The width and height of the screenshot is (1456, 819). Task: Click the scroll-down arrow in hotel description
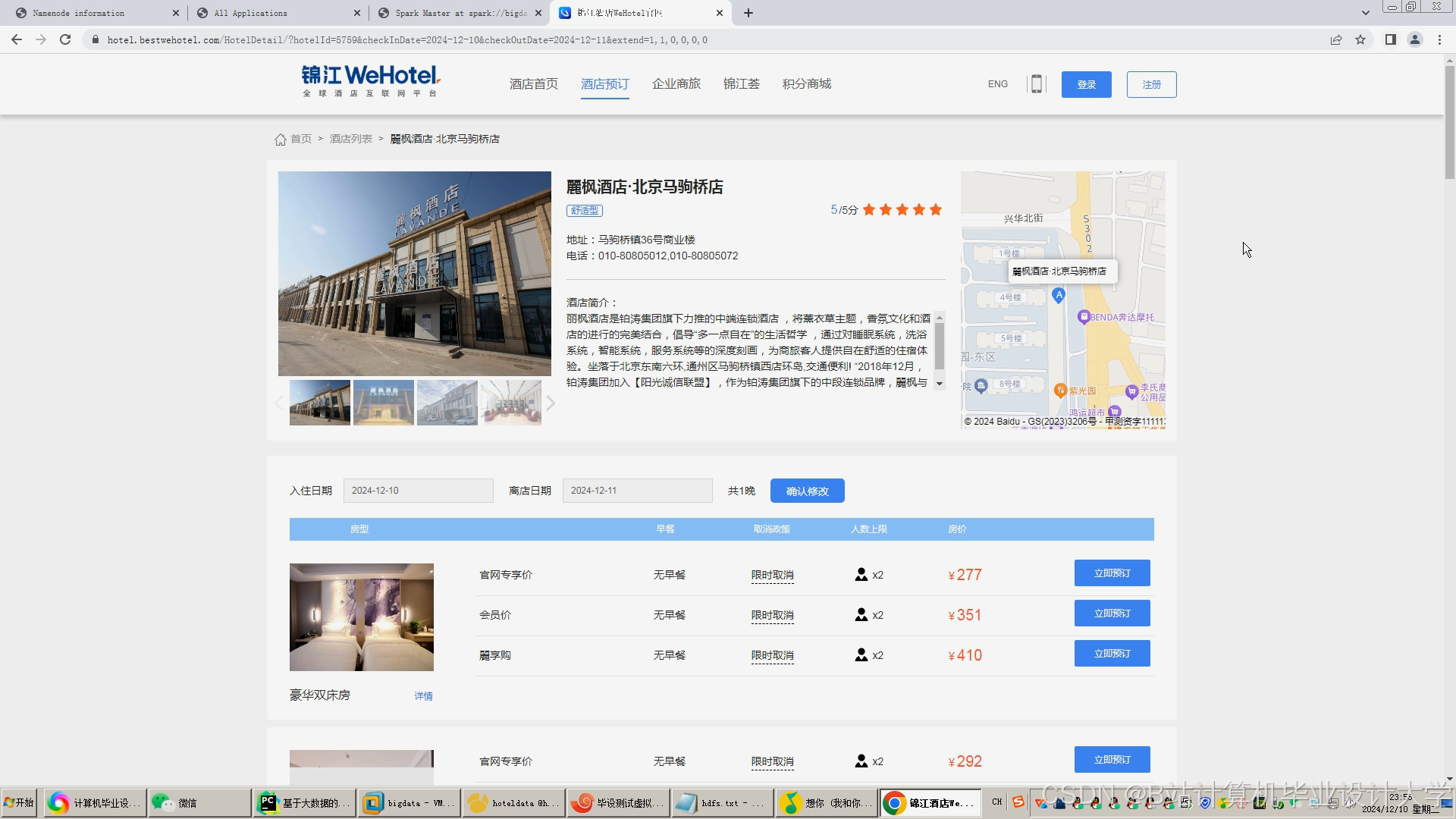coord(939,383)
